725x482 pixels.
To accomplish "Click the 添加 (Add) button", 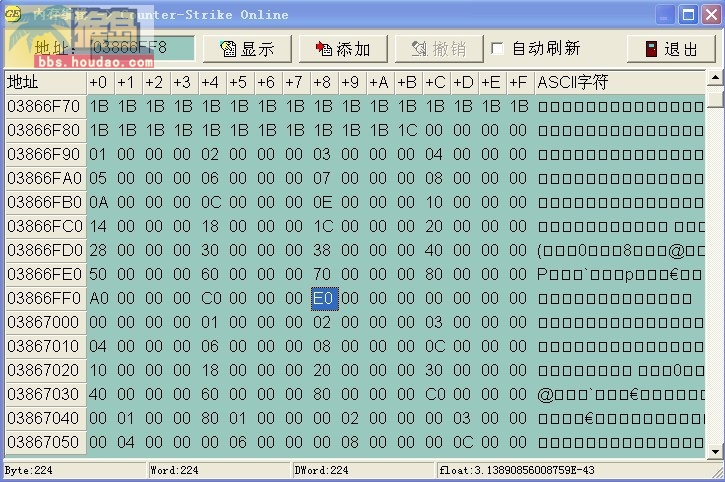I will (343, 48).
